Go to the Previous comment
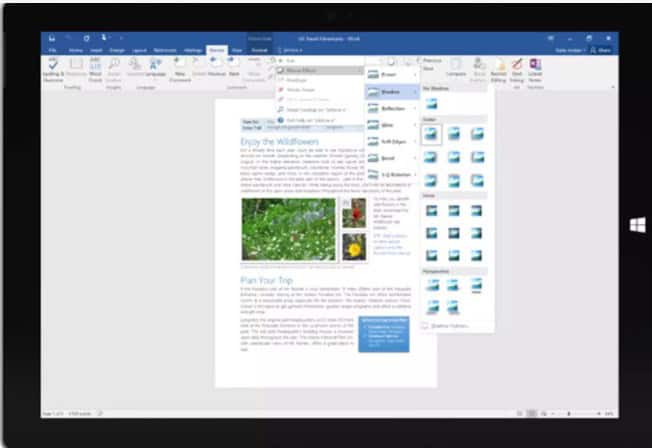The height and width of the screenshot is (448, 652). pos(217,67)
